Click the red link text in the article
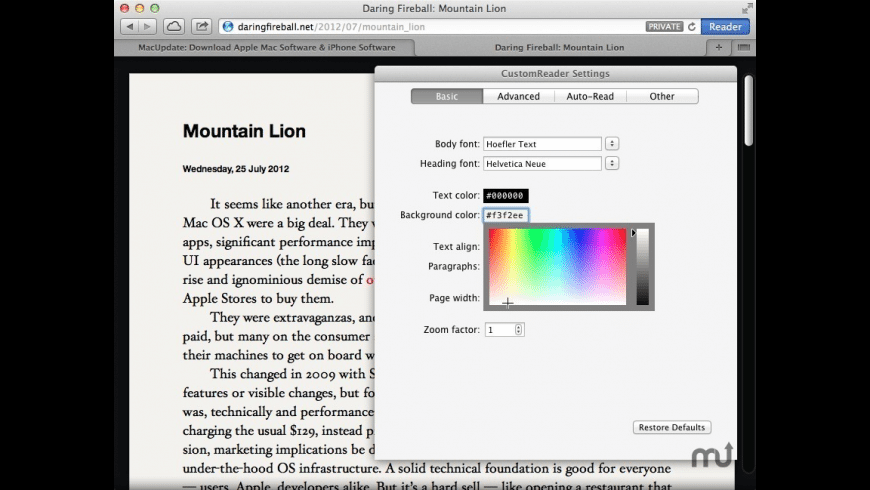This screenshot has width=870, height=490. click(x=370, y=280)
